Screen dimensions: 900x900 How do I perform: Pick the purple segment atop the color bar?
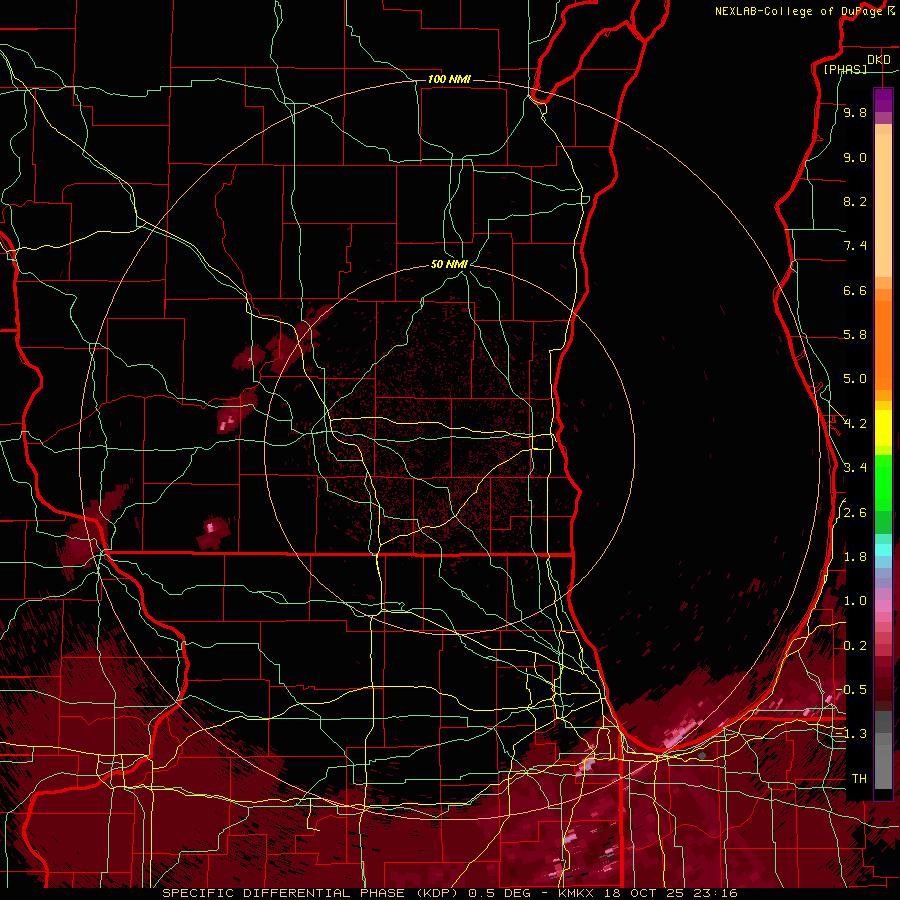pos(883,100)
